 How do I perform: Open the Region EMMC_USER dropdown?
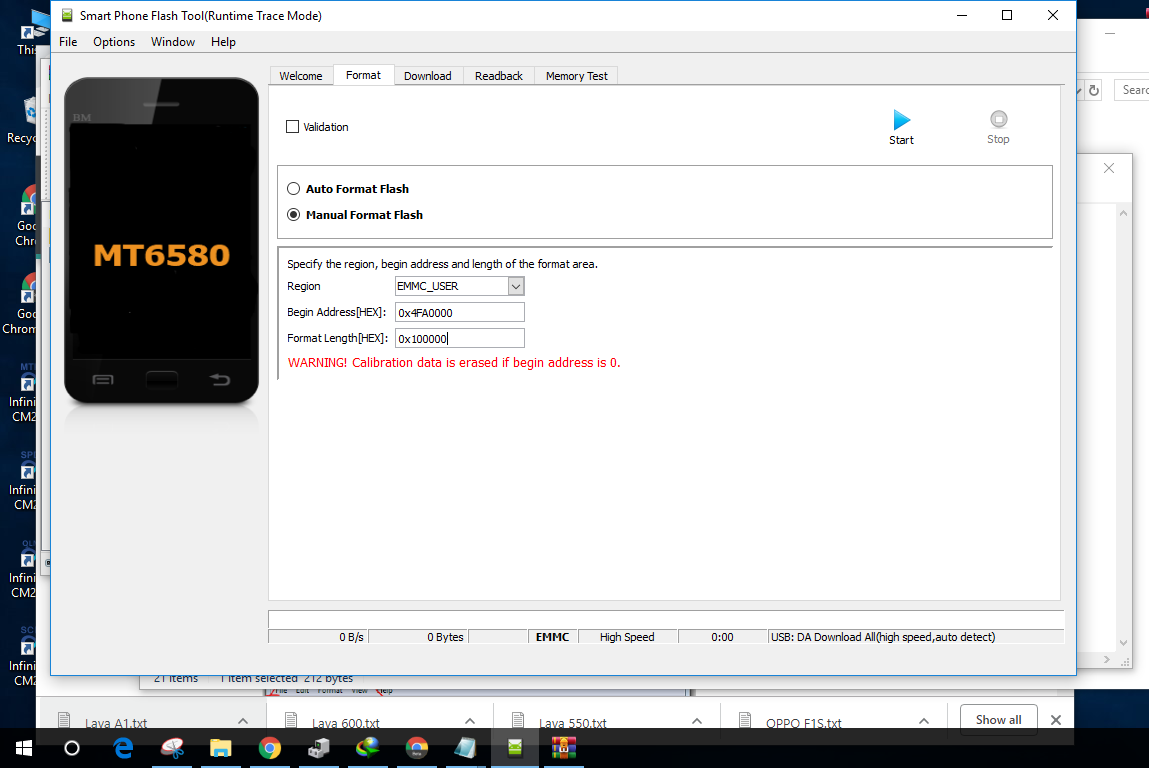pos(516,286)
